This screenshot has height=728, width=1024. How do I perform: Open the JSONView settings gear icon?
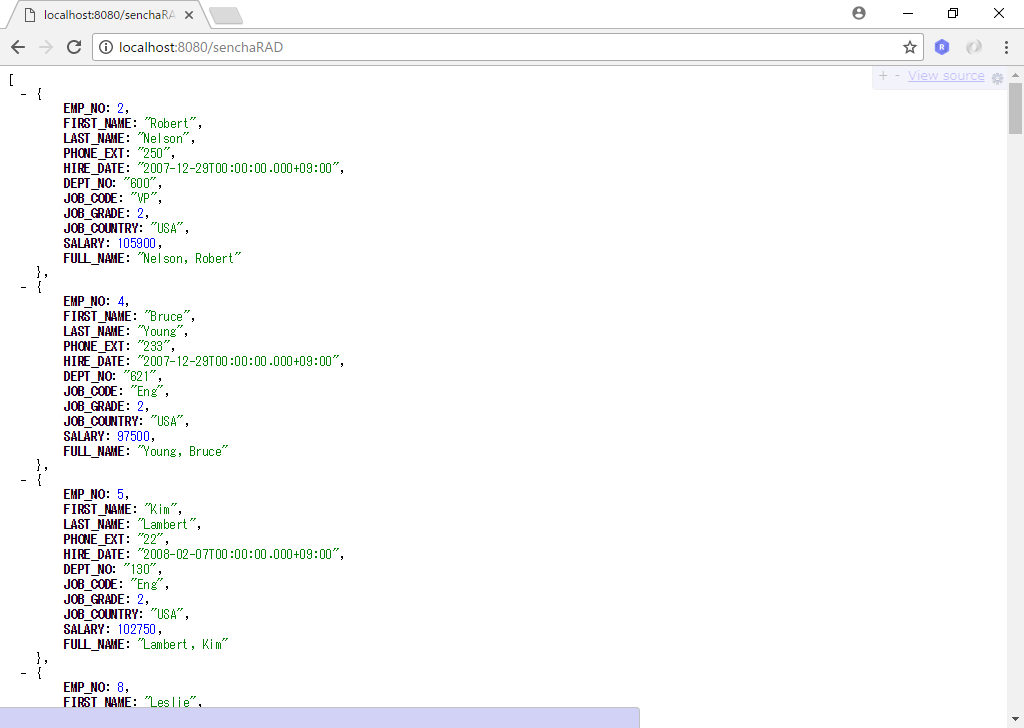coord(997,77)
